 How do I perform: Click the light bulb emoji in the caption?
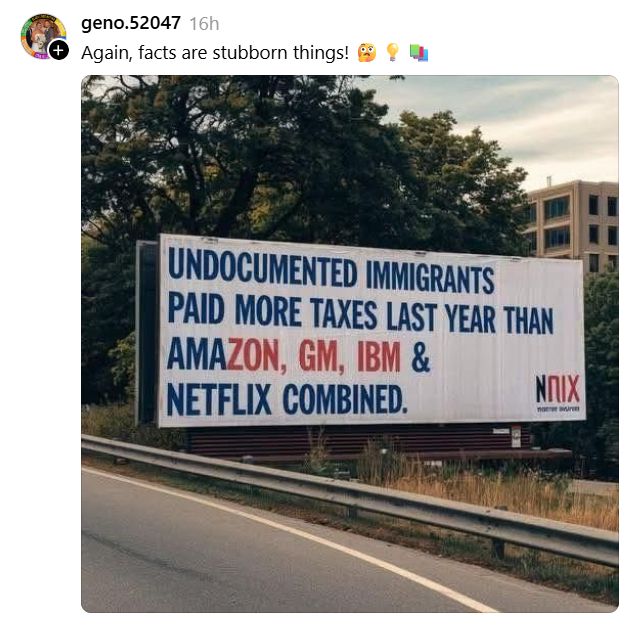pyautogui.click(x=392, y=53)
